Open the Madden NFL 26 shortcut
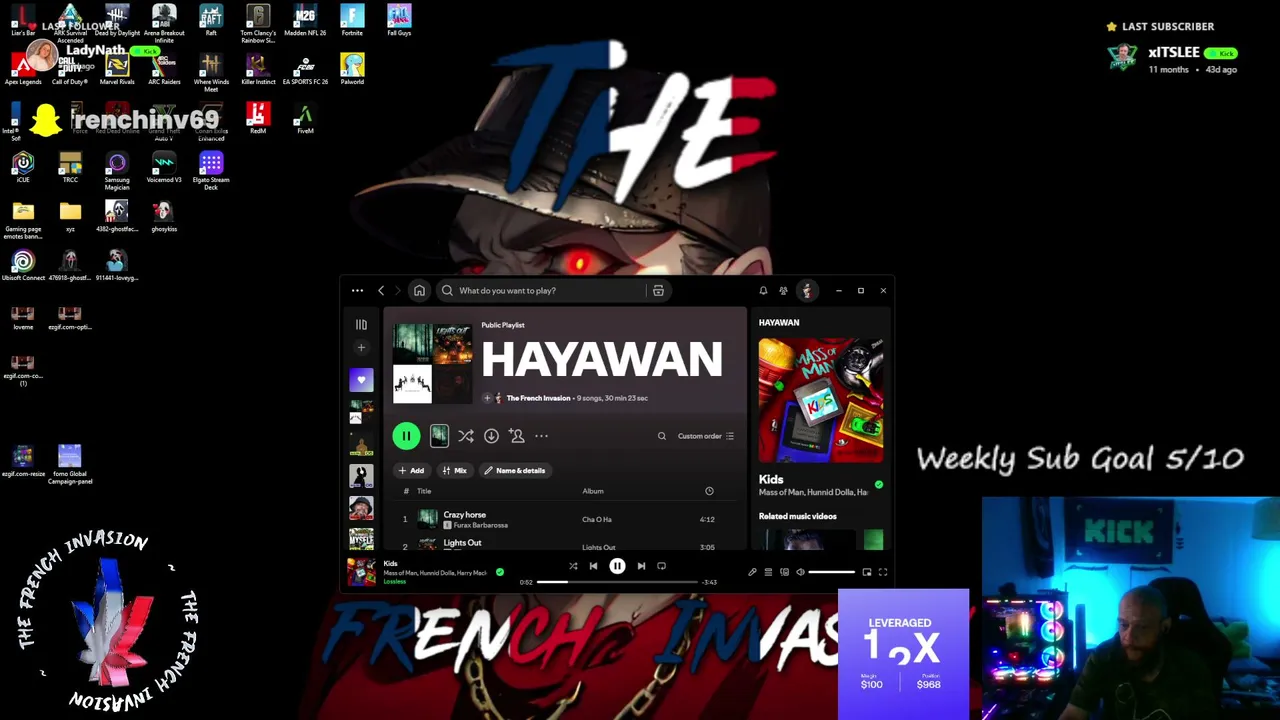 click(x=305, y=21)
